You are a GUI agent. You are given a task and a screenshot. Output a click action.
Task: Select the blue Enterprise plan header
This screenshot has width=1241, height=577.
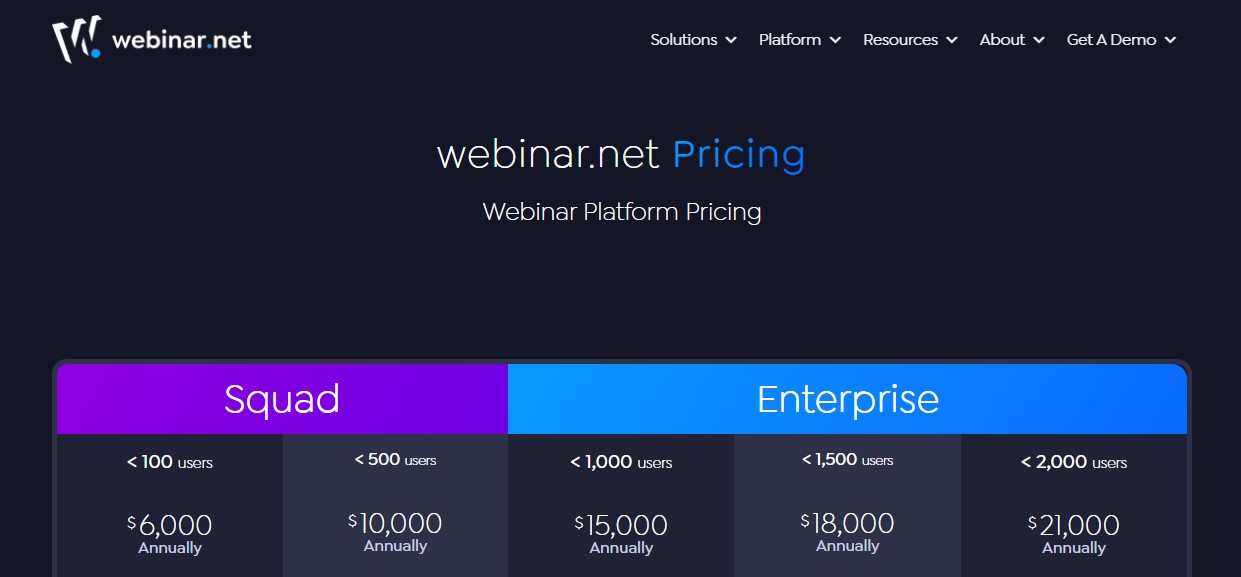847,399
